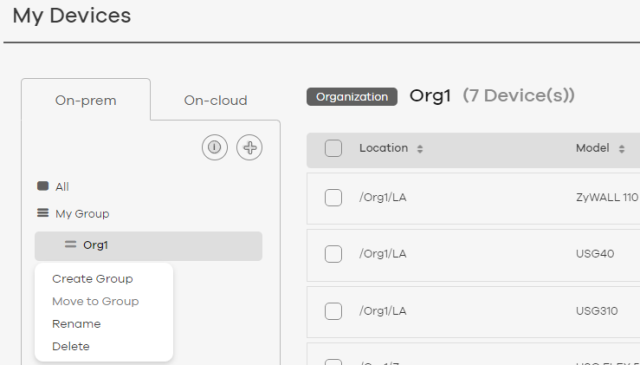Viewport: 640px width, 365px height.
Task: Click the Org1 tree item icon
Action: (x=70, y=244)
